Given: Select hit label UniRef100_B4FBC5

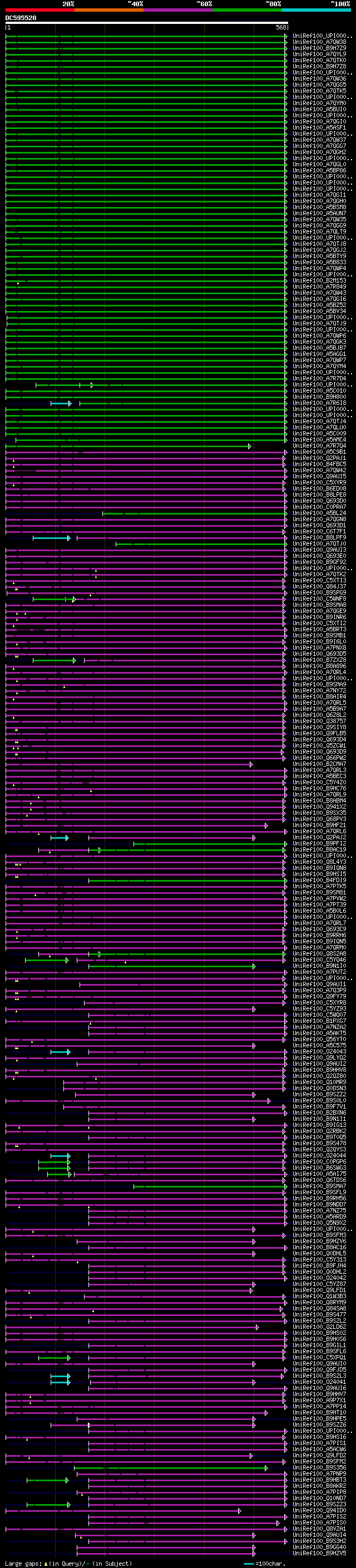Looking at the screenshot, I should (319, 464).
